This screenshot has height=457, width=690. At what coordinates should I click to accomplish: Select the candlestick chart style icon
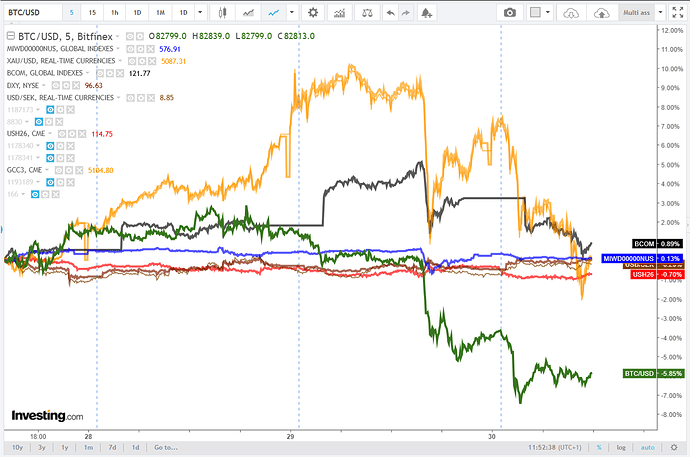222,13
